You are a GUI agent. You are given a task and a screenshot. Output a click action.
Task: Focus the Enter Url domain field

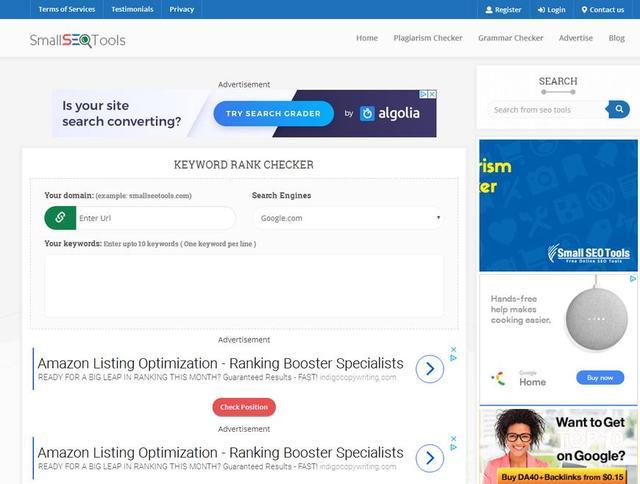(x=155, y=218)
